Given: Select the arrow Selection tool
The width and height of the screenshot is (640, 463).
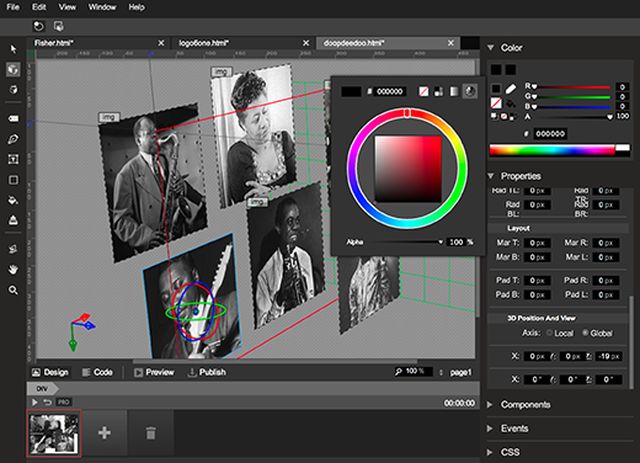Looking at the screenshot, I should click(13, 49).
